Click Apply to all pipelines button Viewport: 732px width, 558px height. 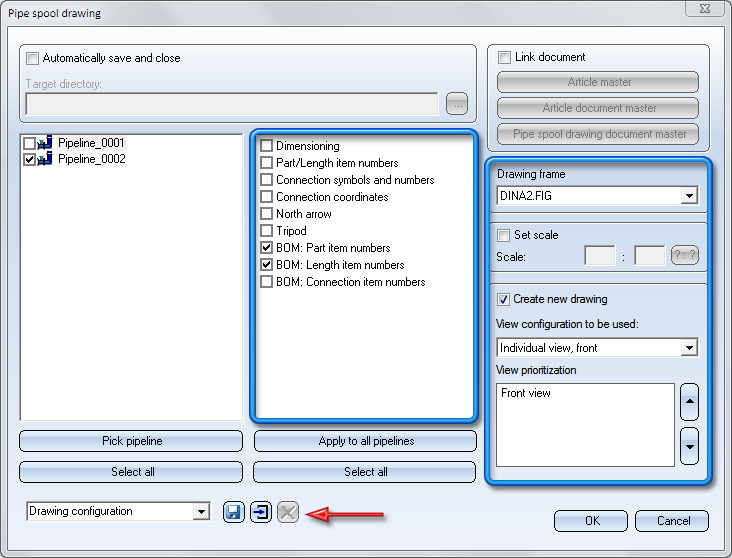coord(366,441)
